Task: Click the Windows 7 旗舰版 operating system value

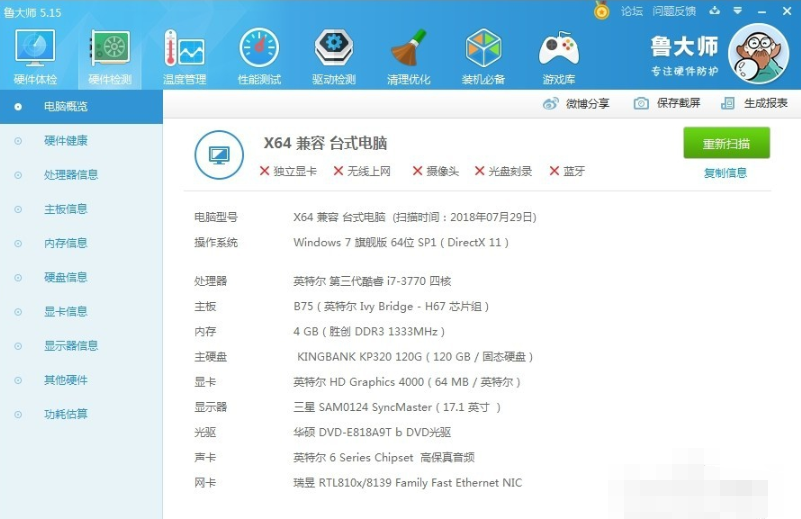Action: pyautogui.click(x=401, y=242)
